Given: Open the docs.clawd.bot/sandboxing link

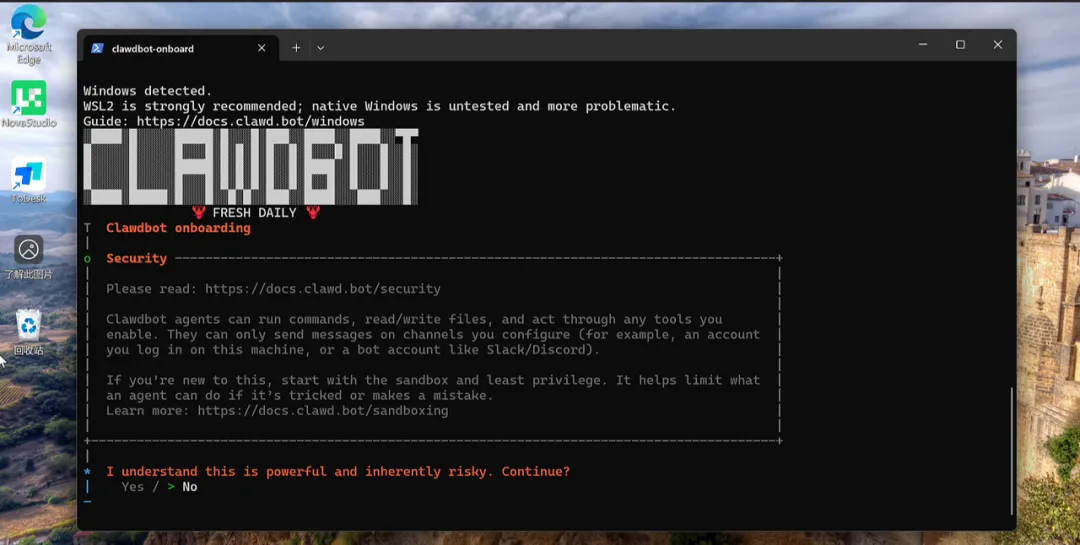Looking at the screenshot, I should [x=322, y=411].
